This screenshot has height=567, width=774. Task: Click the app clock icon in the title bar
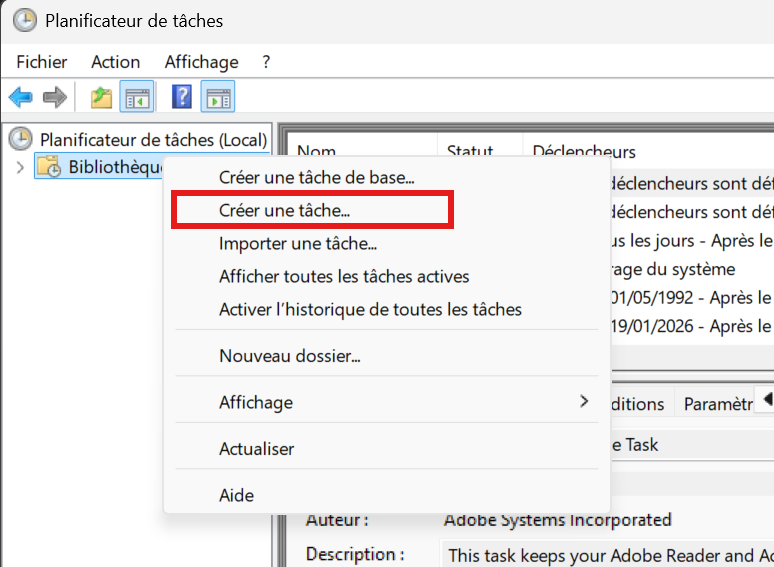[x=25, y=21]
